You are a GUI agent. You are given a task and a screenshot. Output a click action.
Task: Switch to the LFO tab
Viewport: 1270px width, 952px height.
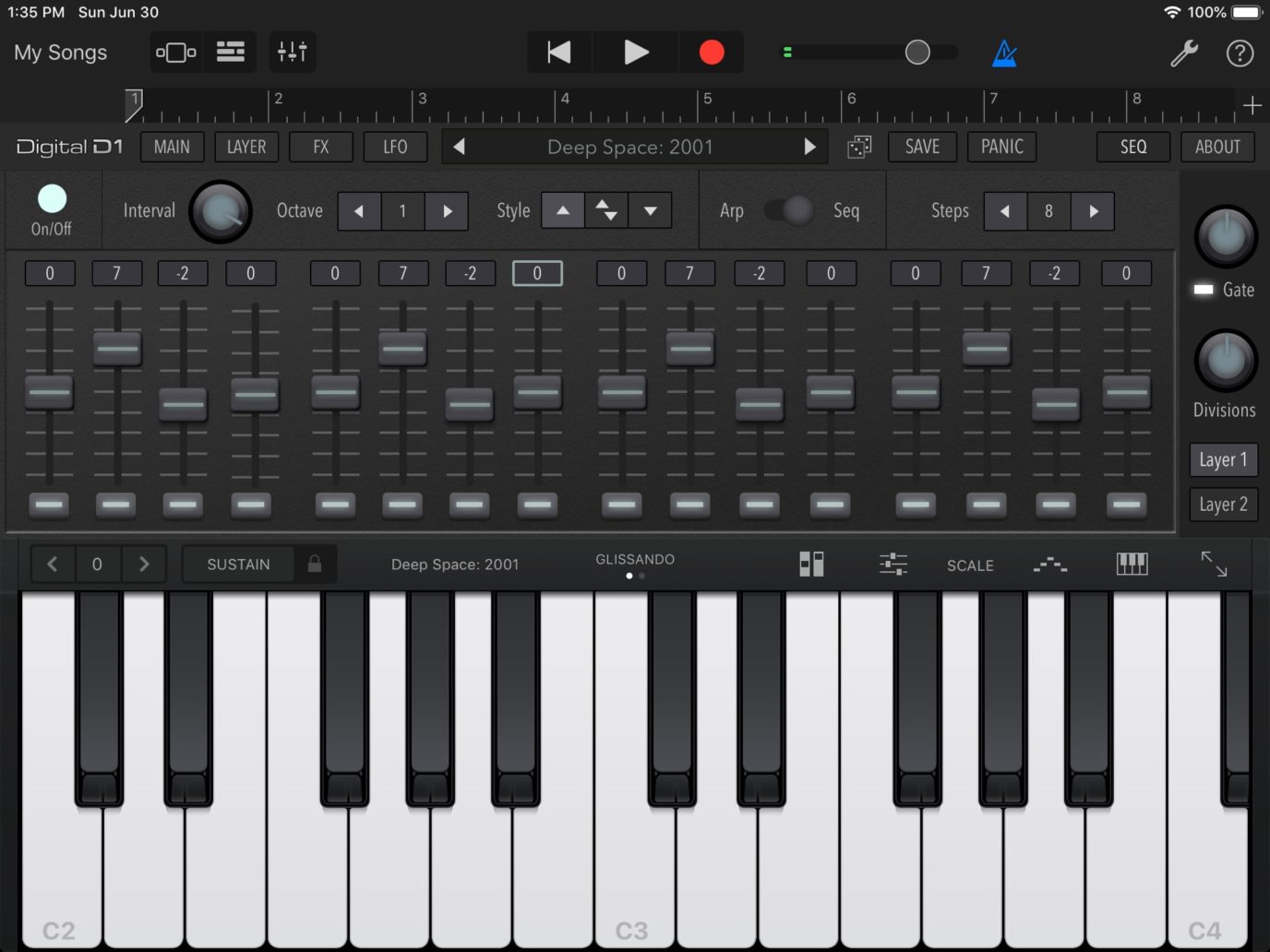click(x=395, y=148)
